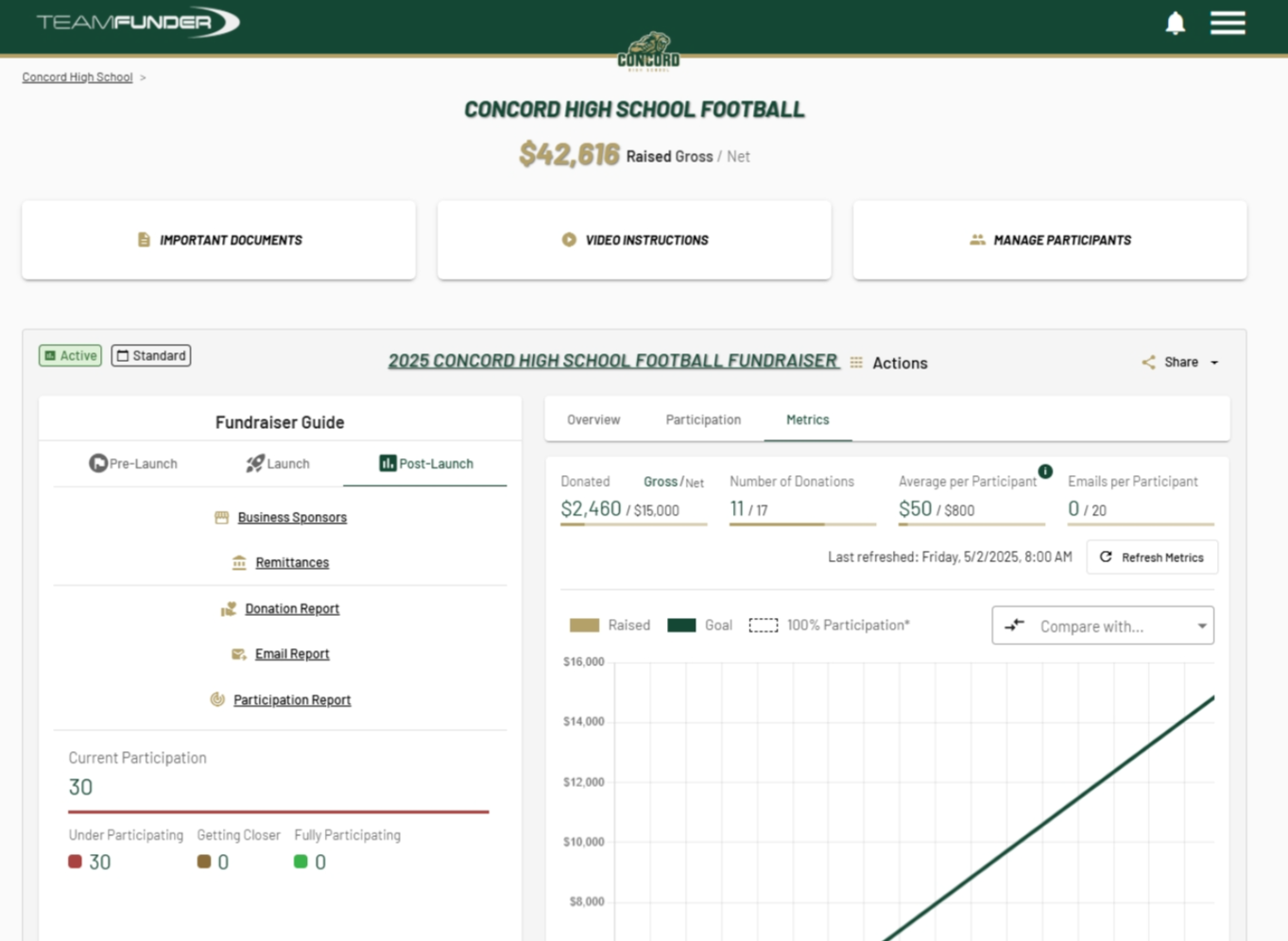This screenshot has width=1288, height=941.
Task: Click the Donation Report icon
Action: [229, 609]
